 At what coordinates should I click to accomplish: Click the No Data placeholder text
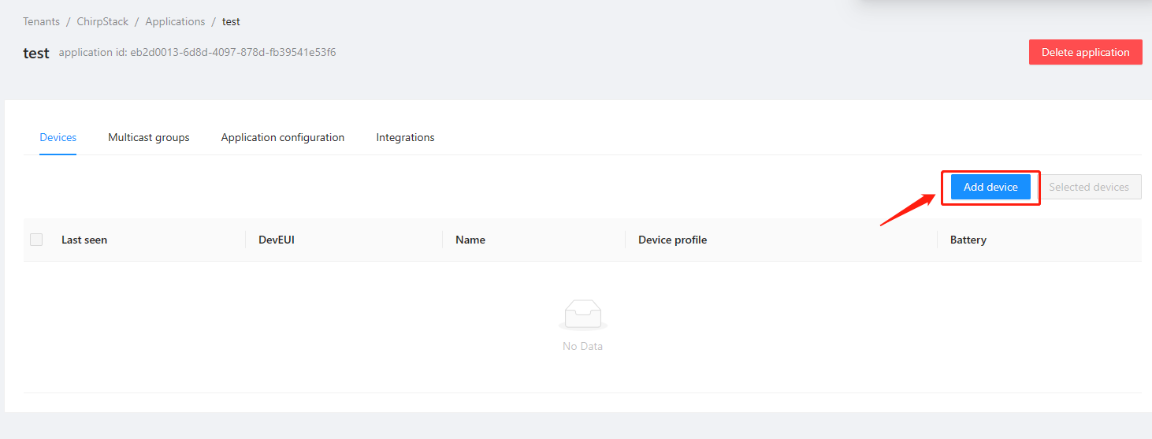pyautogui.click(x=582, y=346)
